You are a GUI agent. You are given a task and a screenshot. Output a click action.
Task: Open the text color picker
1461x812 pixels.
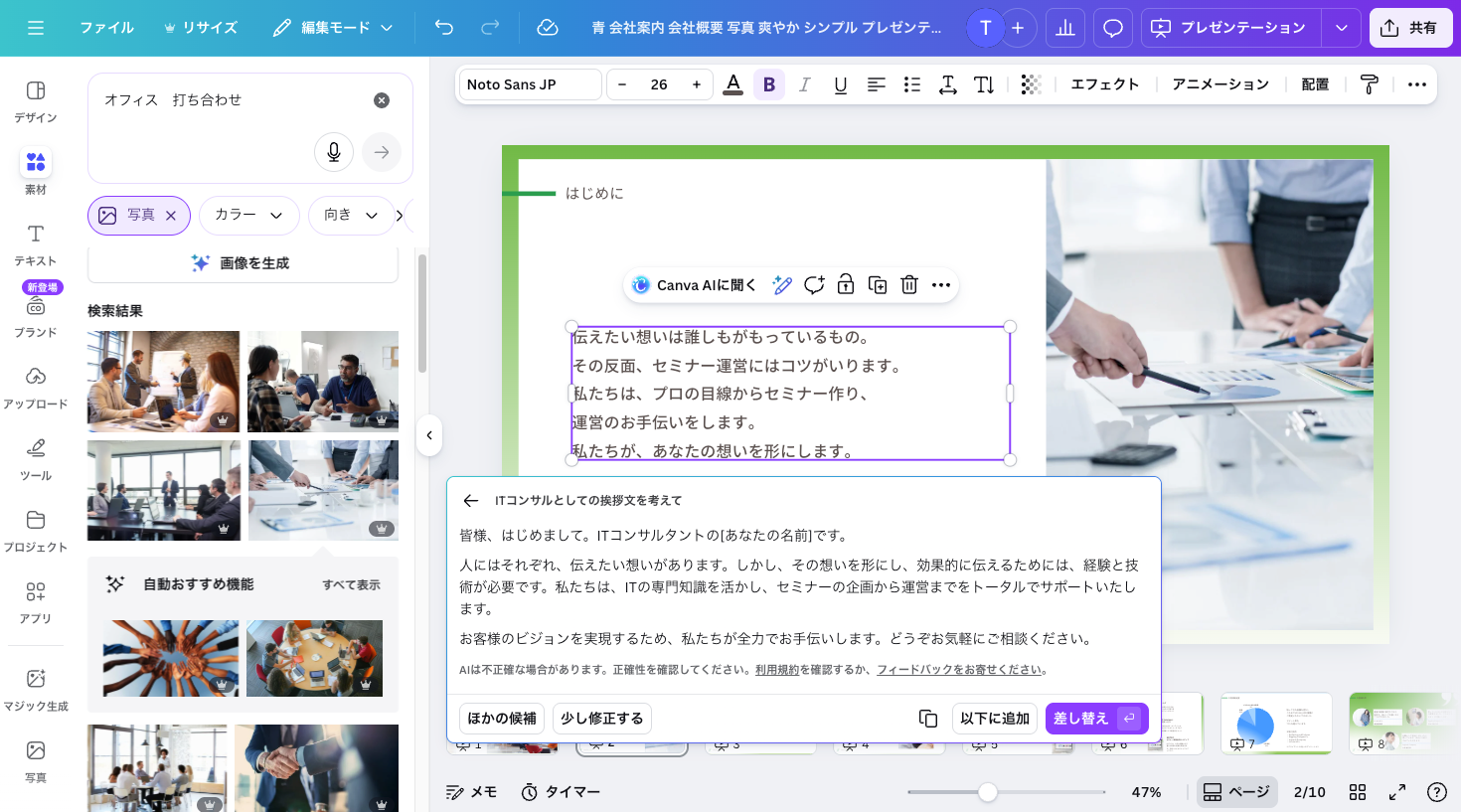tap(732, 84)
